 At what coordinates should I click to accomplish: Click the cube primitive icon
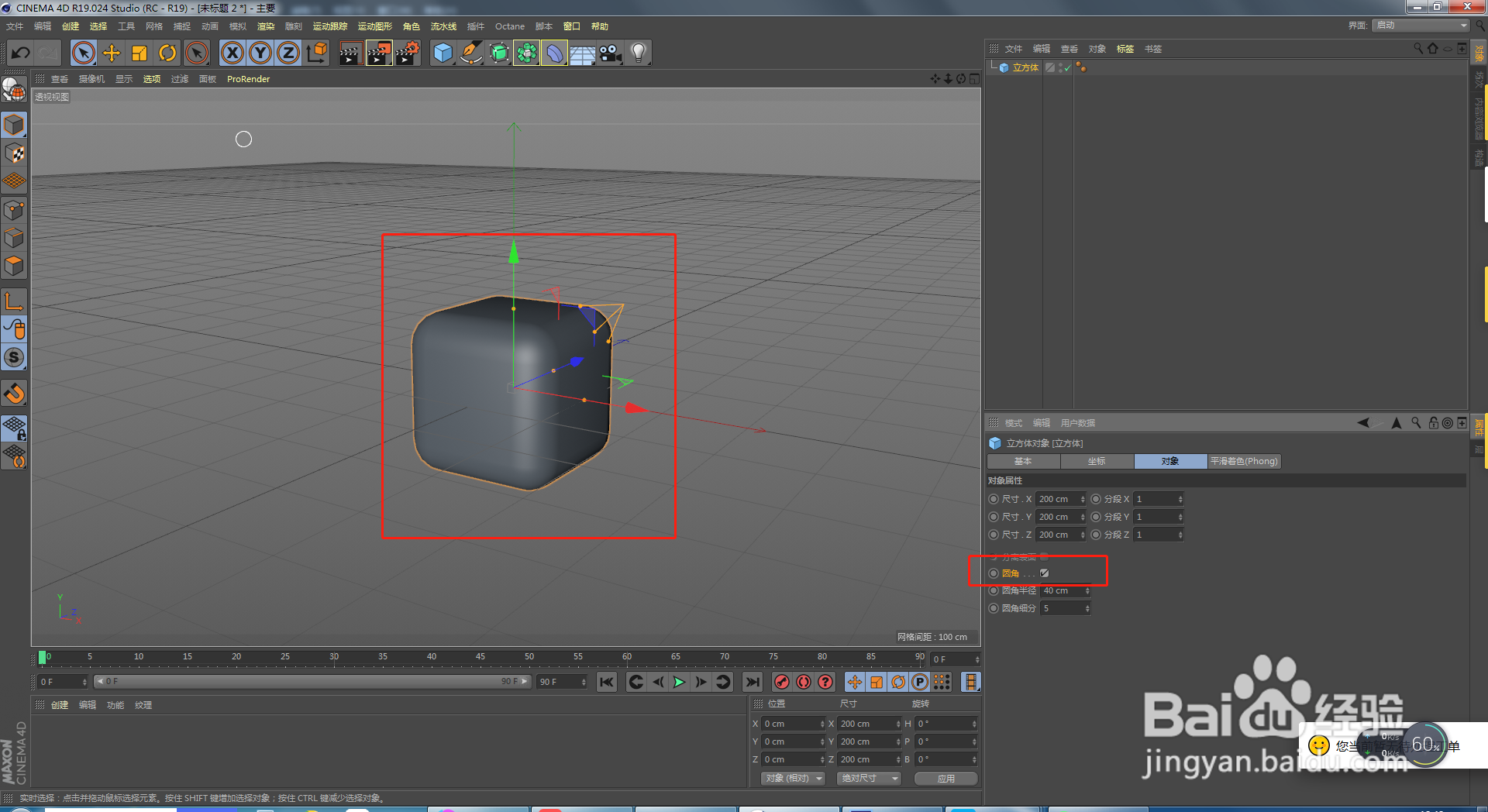click(443, 53)
